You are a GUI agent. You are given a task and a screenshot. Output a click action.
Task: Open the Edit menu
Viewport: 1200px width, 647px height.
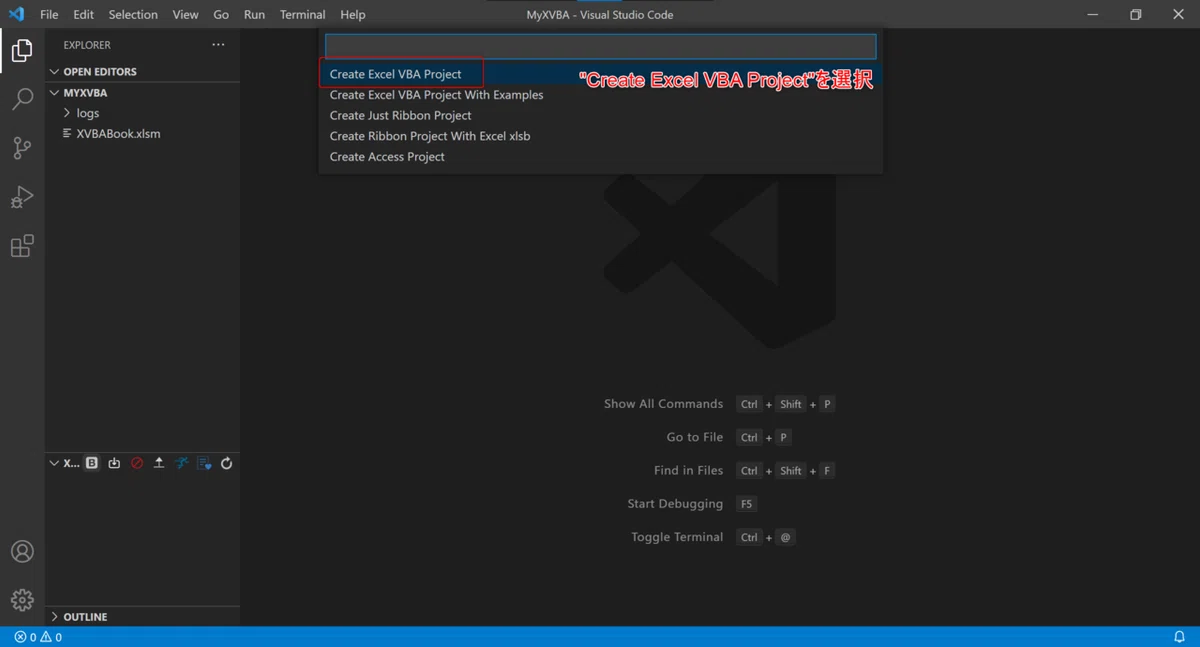(83, 15)
